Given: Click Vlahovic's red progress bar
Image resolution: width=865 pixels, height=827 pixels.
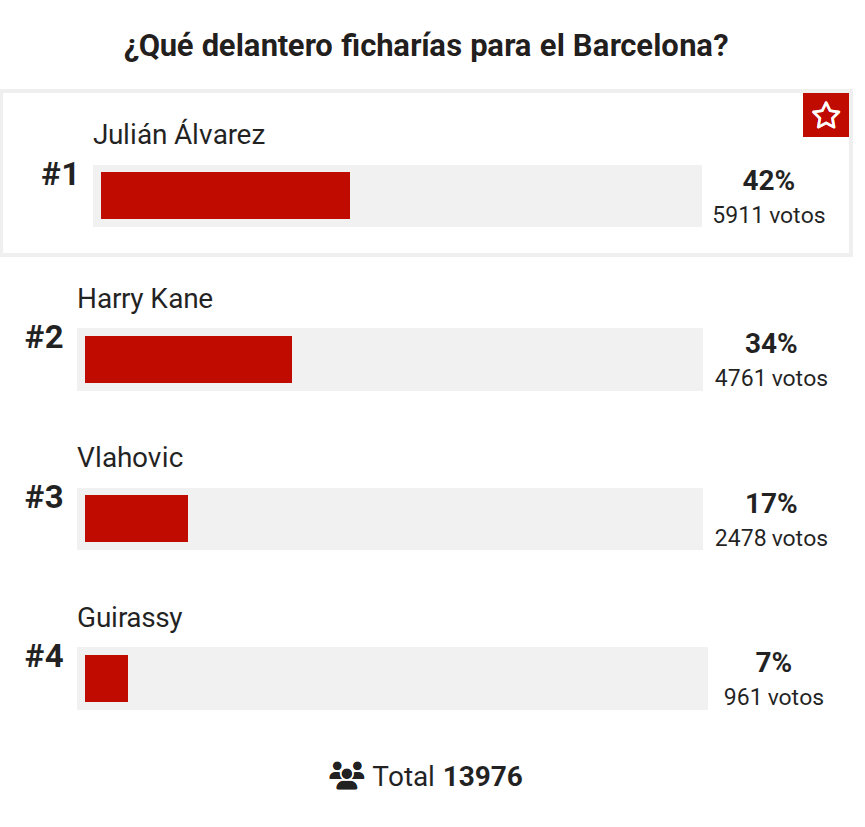Looking at the screenshot, I should tap(136, 518).
